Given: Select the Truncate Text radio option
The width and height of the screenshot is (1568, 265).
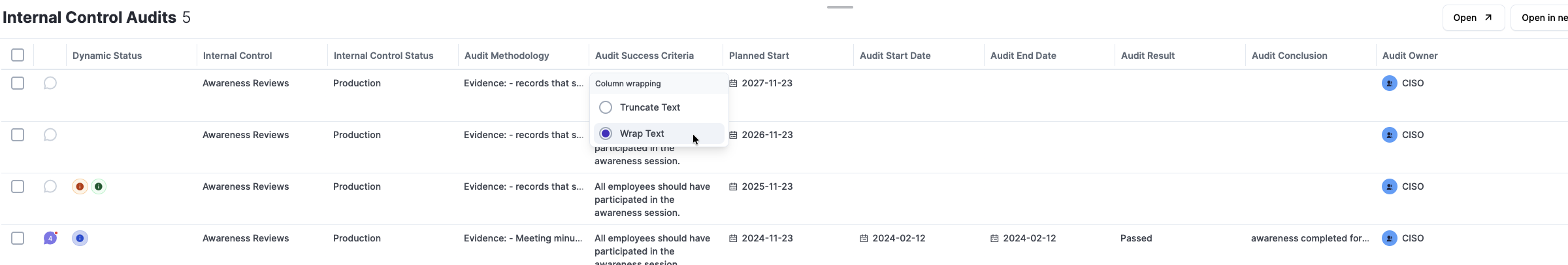Looking at the screenshot, I should coord(606,107).
